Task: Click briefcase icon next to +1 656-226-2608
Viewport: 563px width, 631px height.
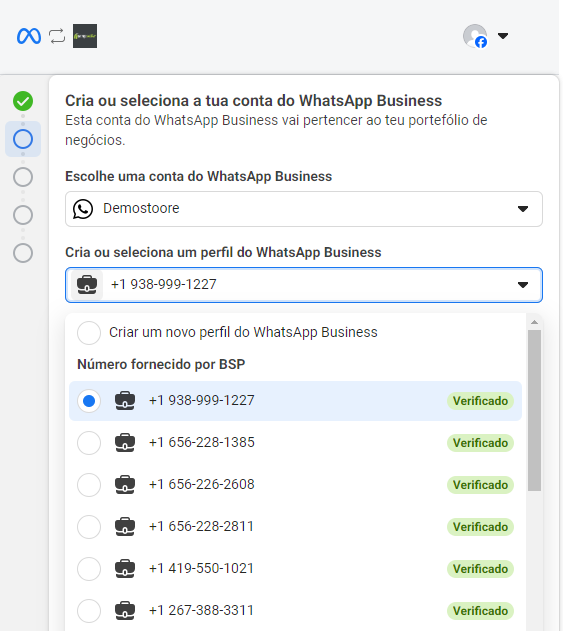Action: (x=125, y=484)
